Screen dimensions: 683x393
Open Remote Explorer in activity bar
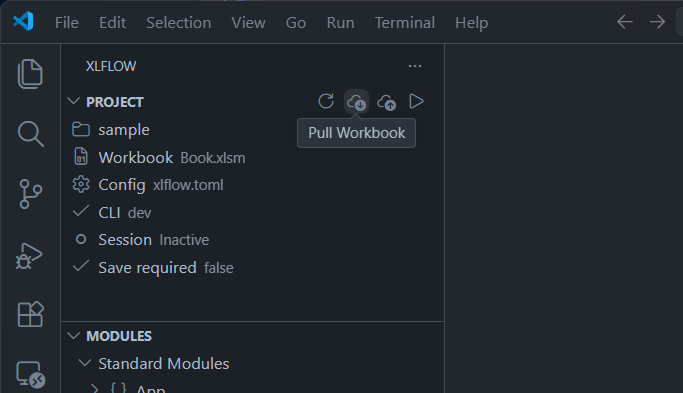click(x=30, y=374)
